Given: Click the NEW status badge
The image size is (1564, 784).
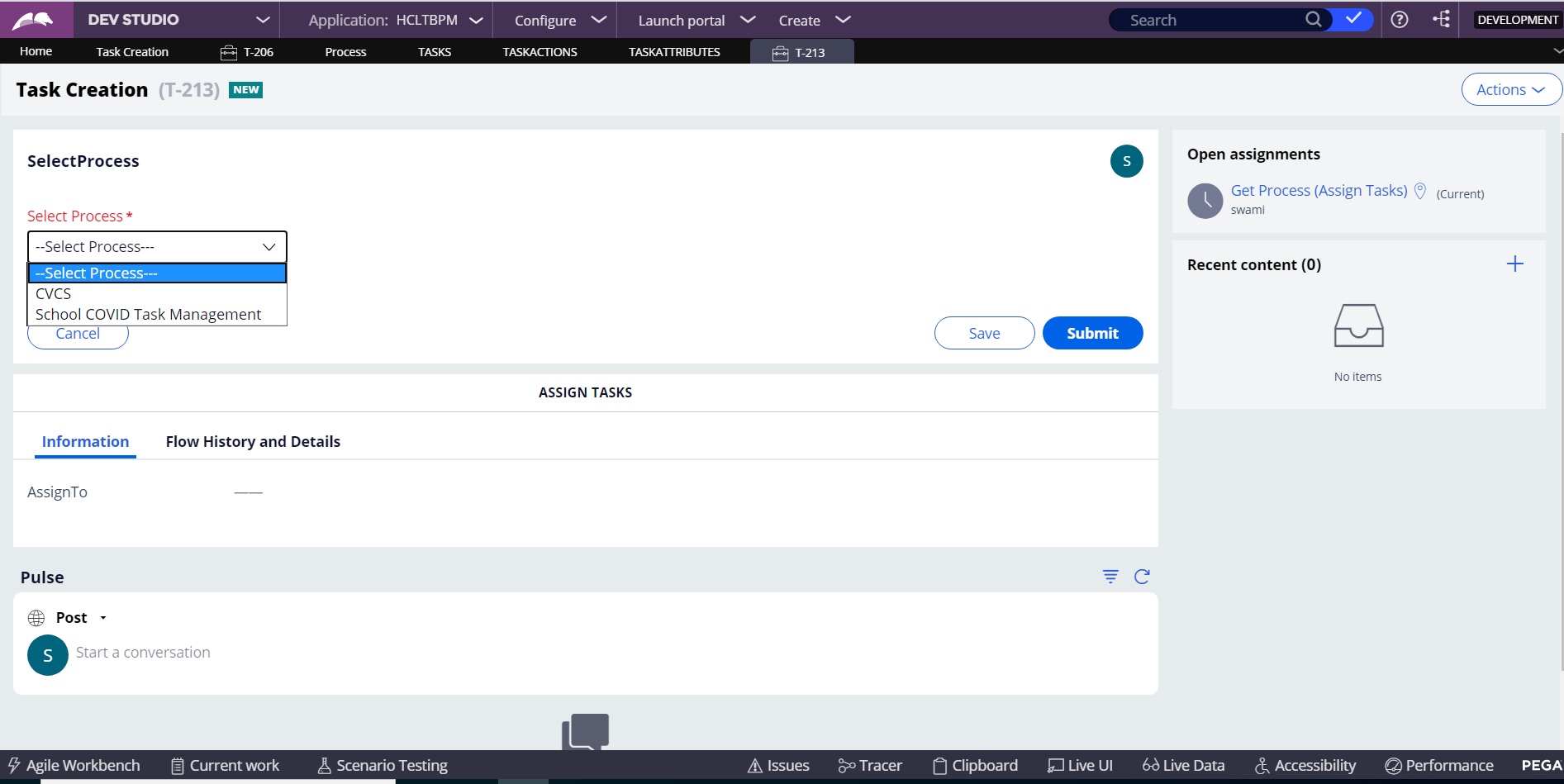Looking at the screenshot, I should tap(246, 89).
